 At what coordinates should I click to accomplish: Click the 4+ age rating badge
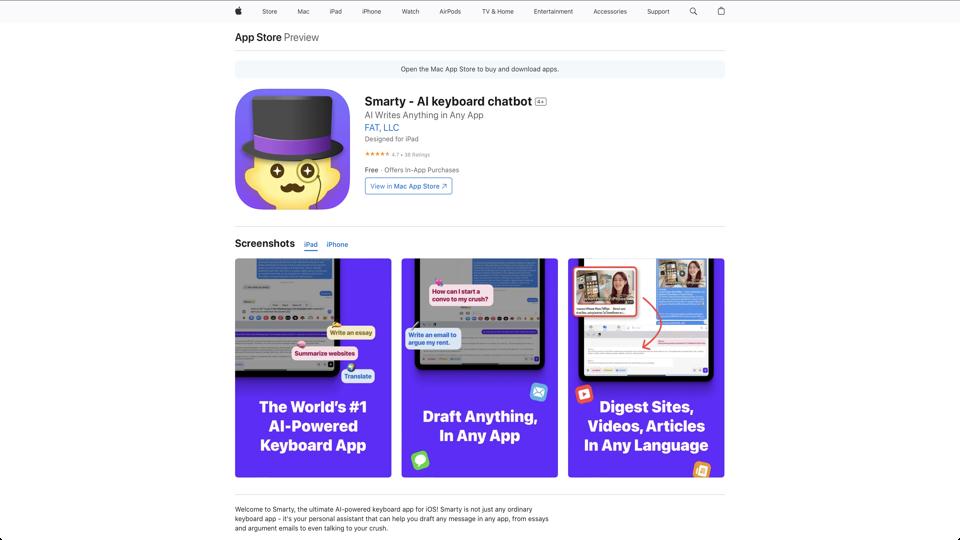pos(541,102)
